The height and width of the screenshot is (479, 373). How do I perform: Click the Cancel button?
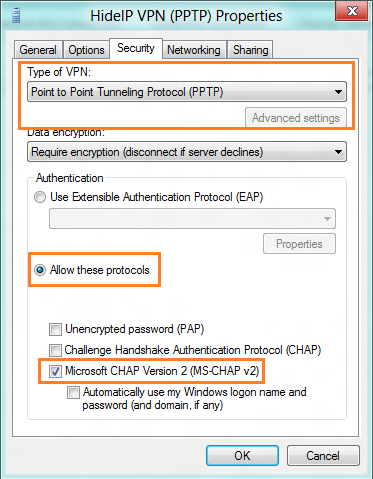point(323,456)
